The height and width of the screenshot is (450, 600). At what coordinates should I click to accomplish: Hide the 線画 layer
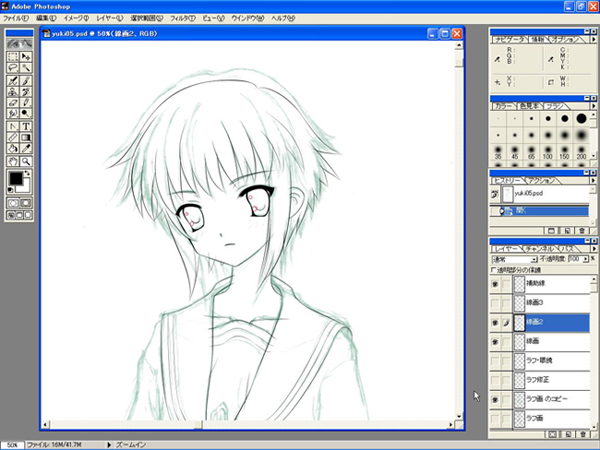coord(495,342)
